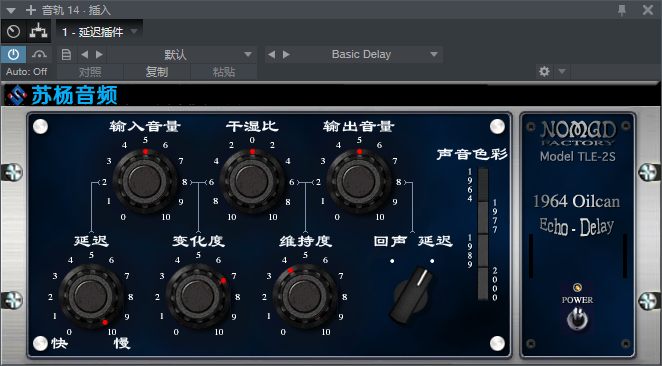The width and height of the screenshot is (662, 366).
Task: Click the Nomad Factory logo
Action: (x=578, y=133)
